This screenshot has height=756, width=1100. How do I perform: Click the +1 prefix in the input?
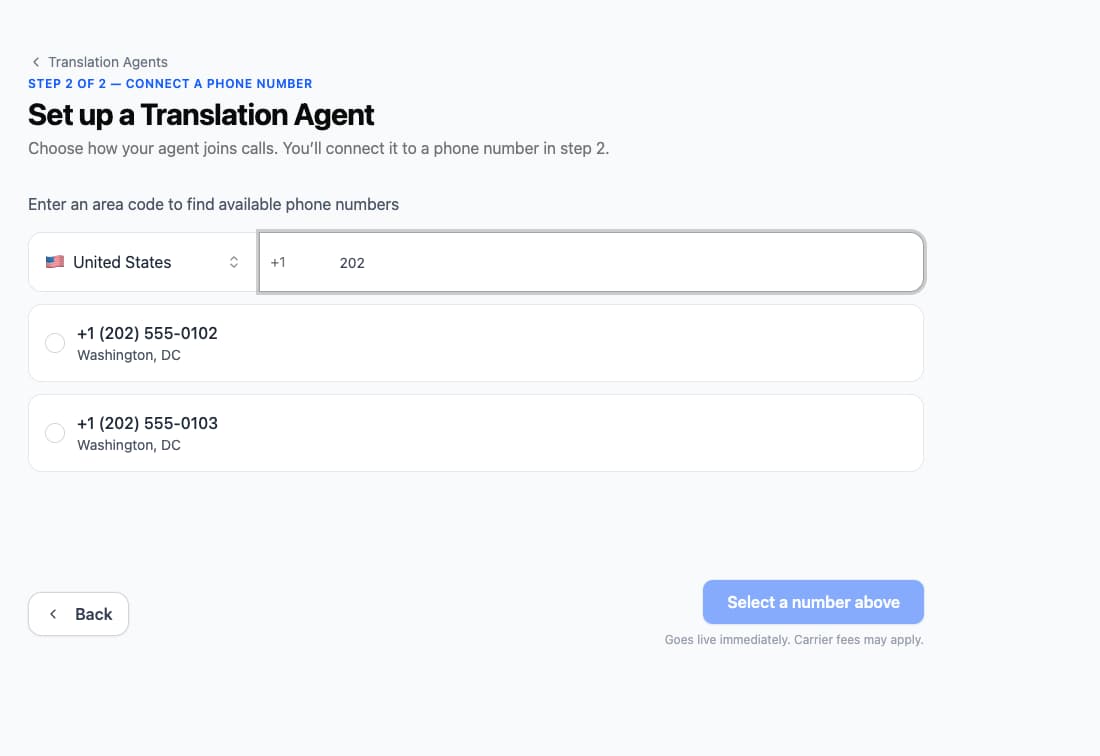coord(278,262)
